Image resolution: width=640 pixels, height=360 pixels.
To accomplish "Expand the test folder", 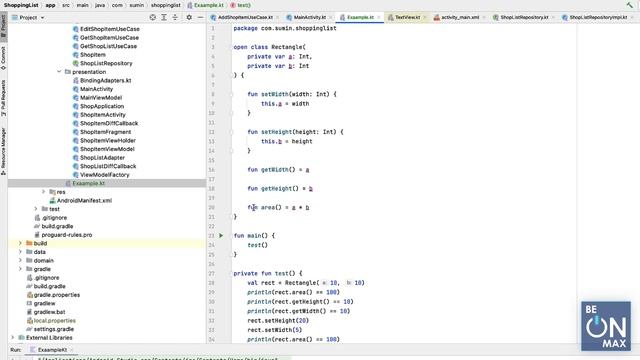I will pyautogui.click(x=36, y=209).
